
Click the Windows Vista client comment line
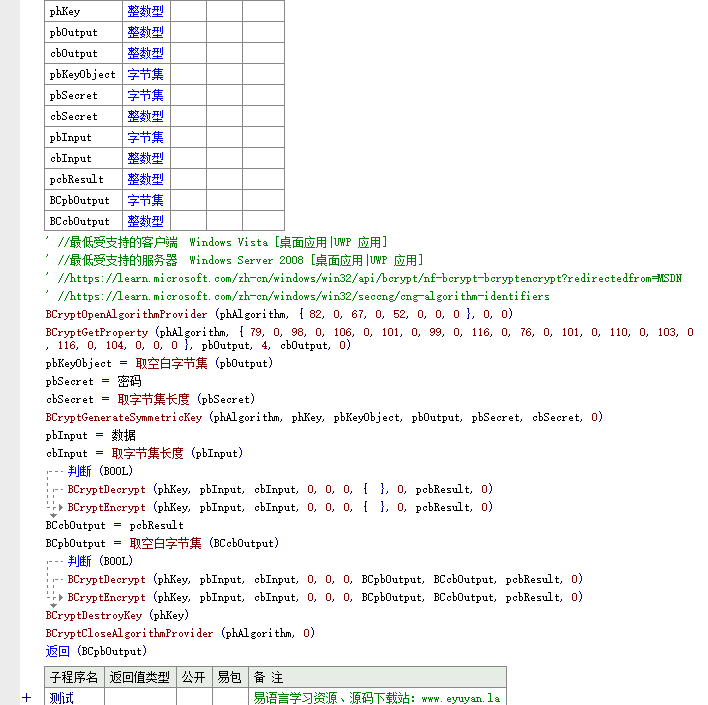coord(216,243)
